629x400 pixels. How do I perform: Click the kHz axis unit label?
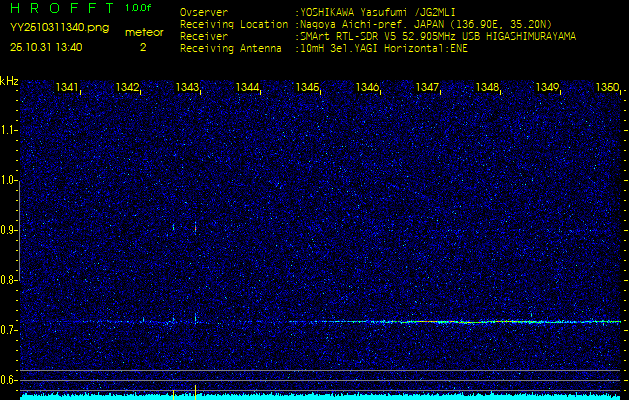click(x=9, y=80)
